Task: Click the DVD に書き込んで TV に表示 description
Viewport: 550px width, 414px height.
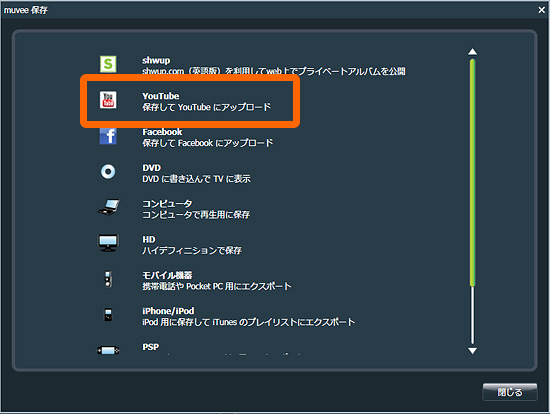Action: pyautogui.click(x=196, y=179)
